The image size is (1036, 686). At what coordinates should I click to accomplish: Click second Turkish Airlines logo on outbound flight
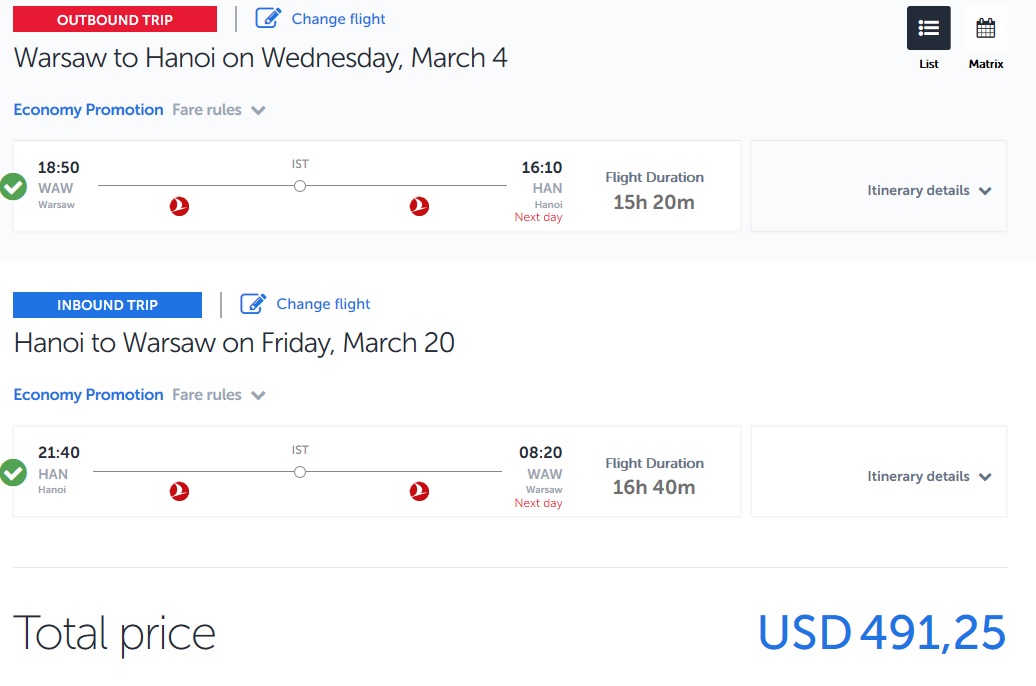click(x=419, y=206)
